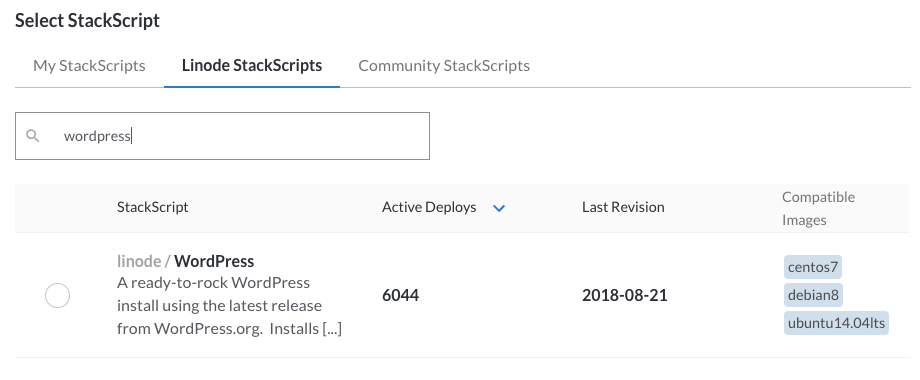Switch to My StackScripts tab
920x380 pixels.
89,66
